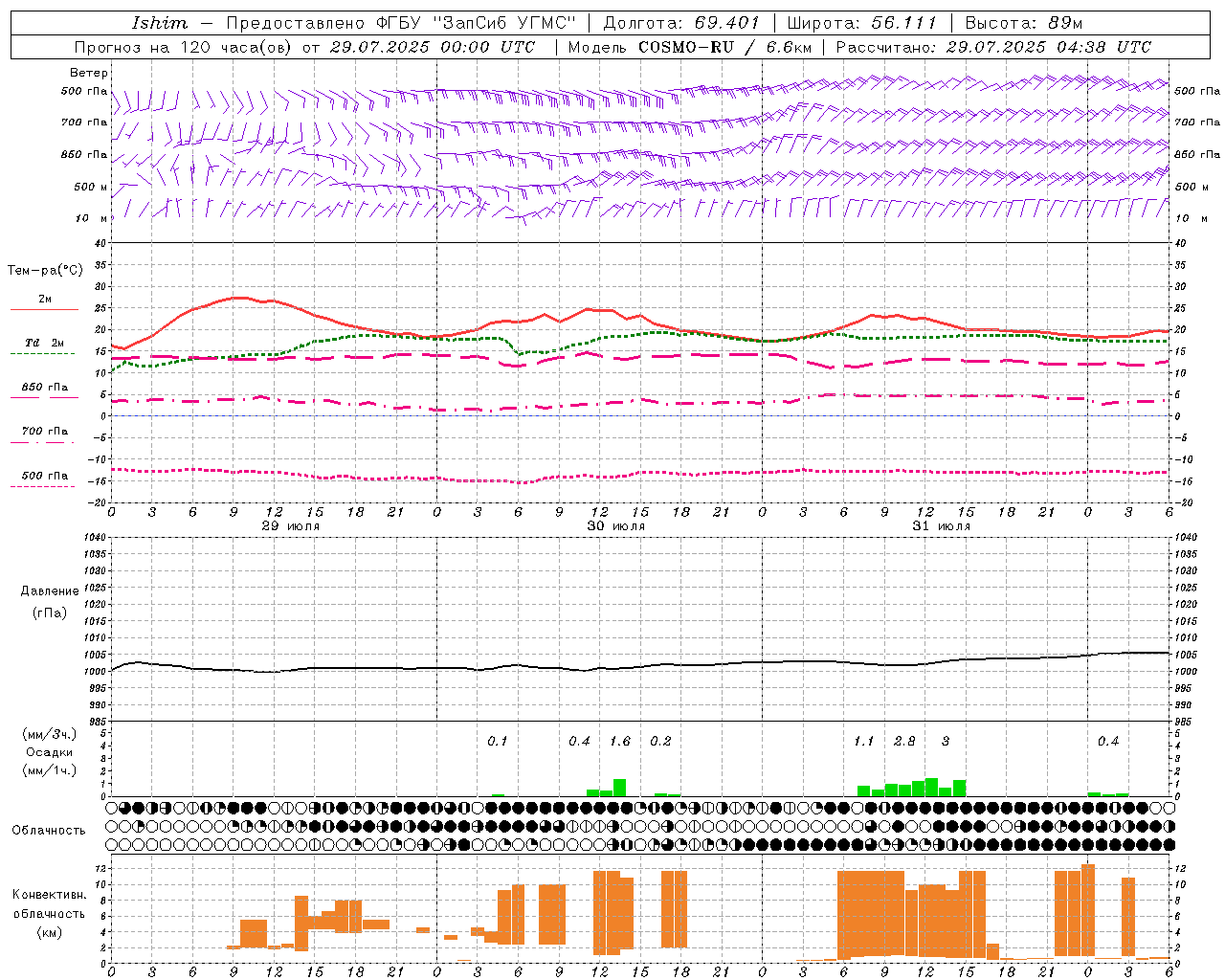Image resolution: width=1225 pixels, height=980 pixels.
Task: Click the longitude value "Долгота: 69.401"
Action: point(681,23)
